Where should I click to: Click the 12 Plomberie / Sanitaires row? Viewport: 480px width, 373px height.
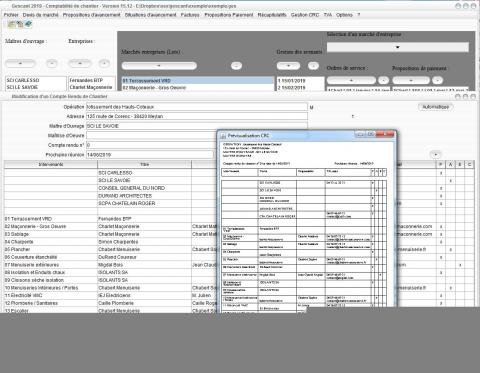point(51,303)
